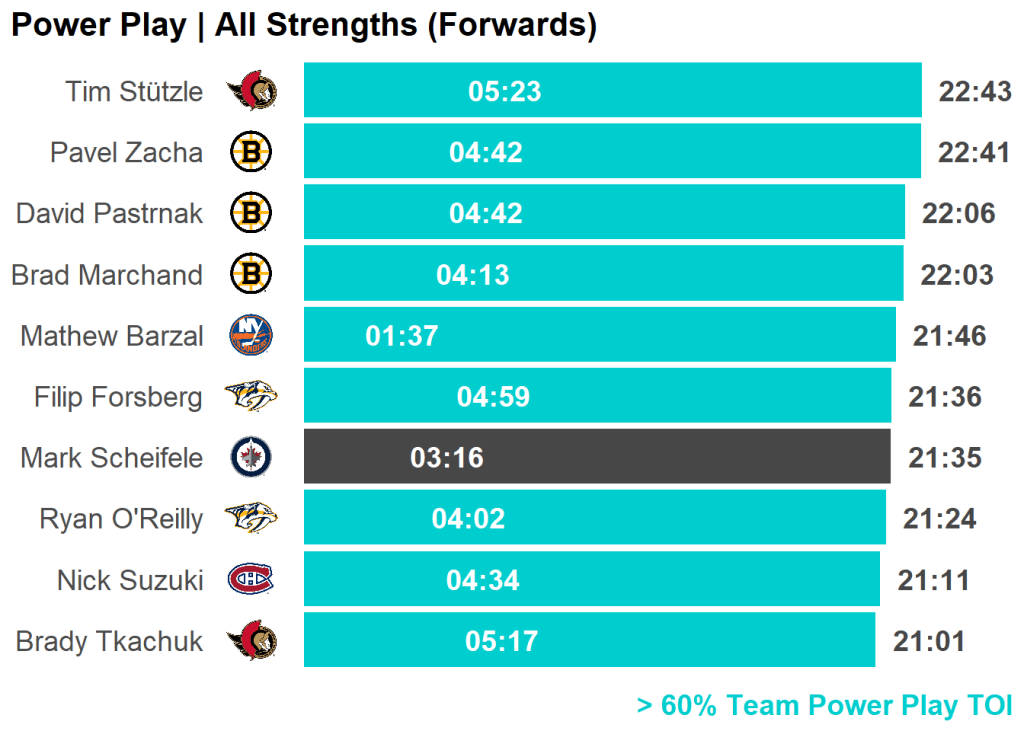
Task: Click the Filip Forsberg player name
Action: coord(118,397)
